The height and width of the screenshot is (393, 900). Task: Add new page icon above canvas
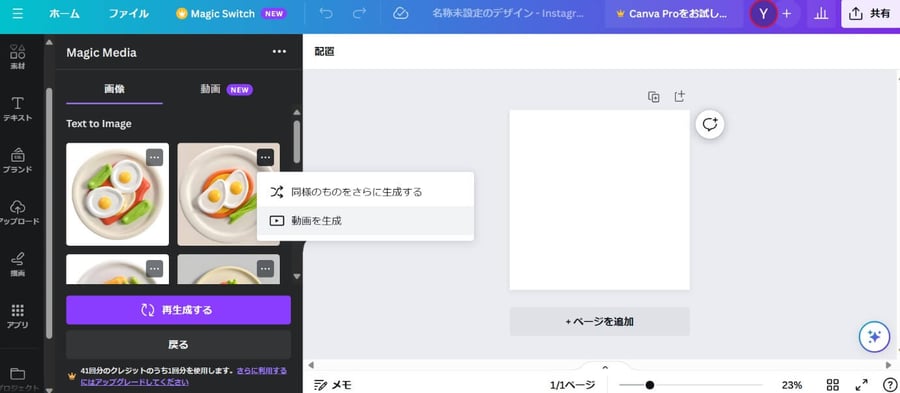tap(679, 96)
